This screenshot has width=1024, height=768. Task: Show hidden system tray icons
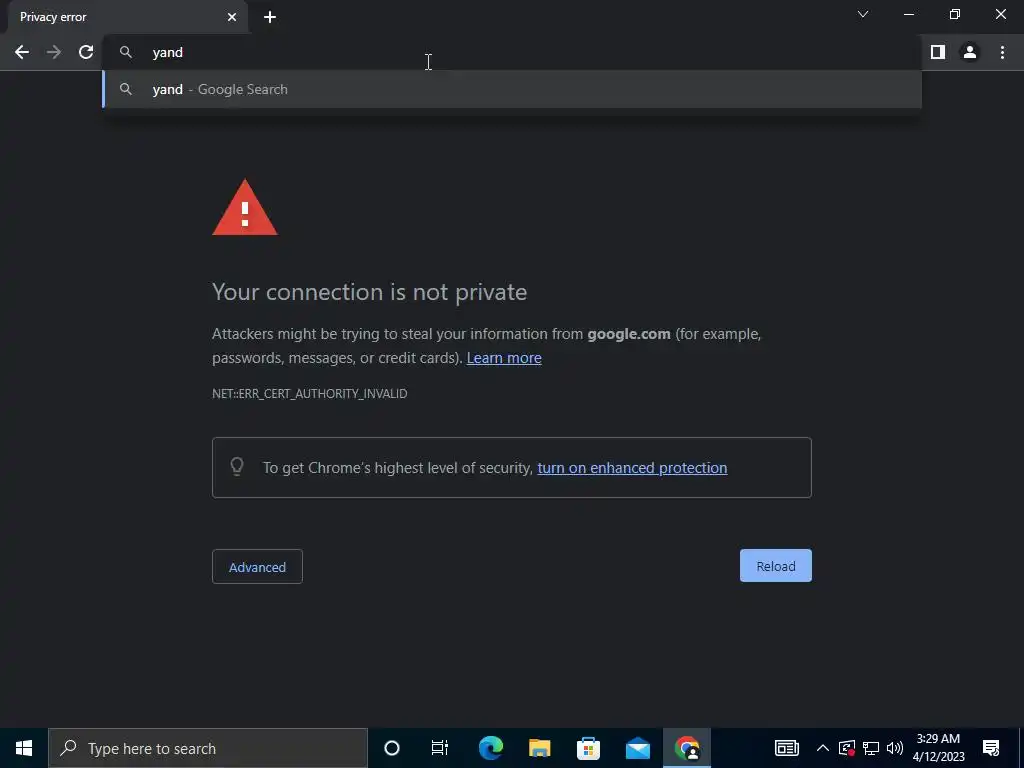[x=823, y=748]
